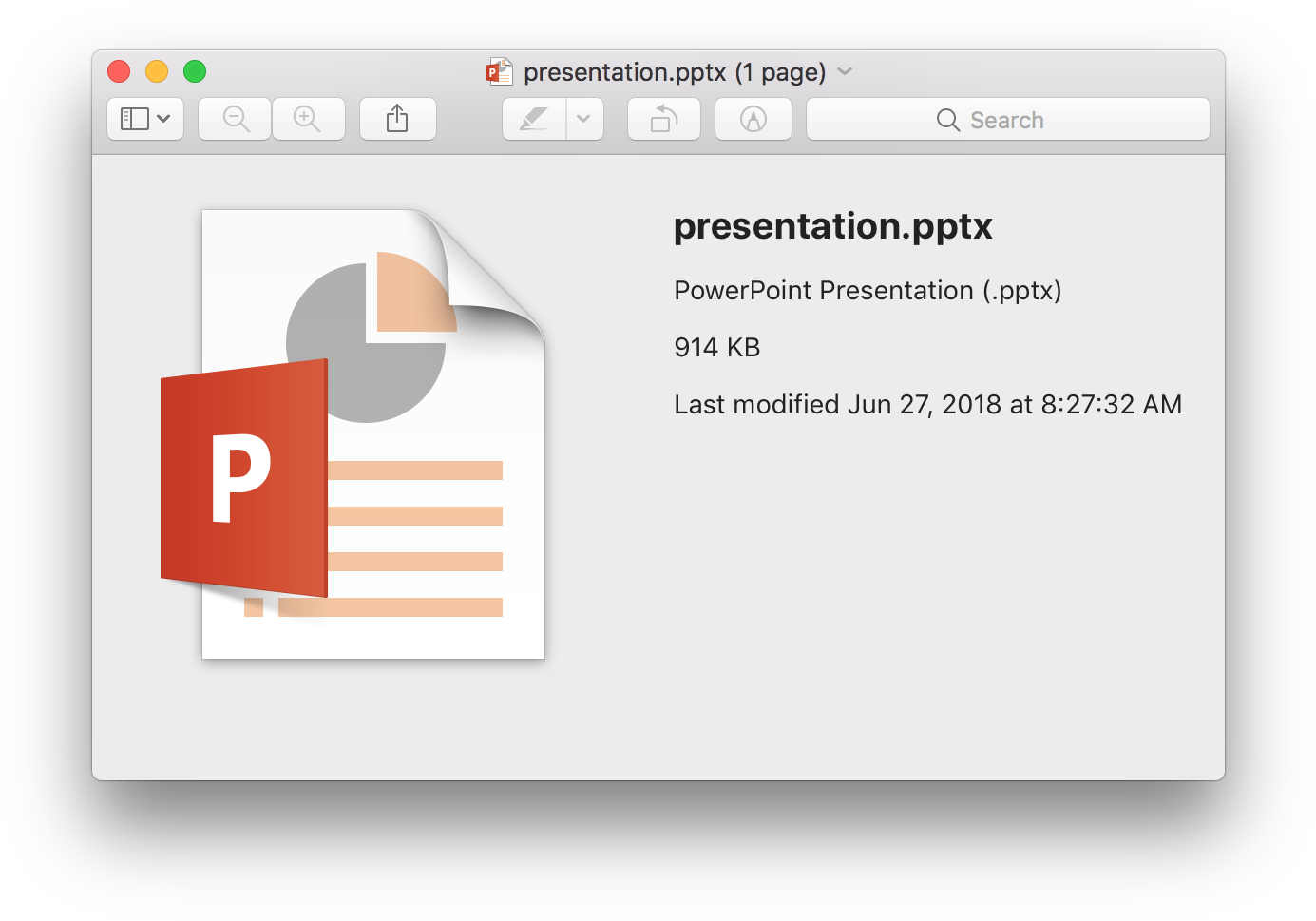Open the Share menu button
The image size is (1316, 921).
pyautogui.click(x=397, y=119)
